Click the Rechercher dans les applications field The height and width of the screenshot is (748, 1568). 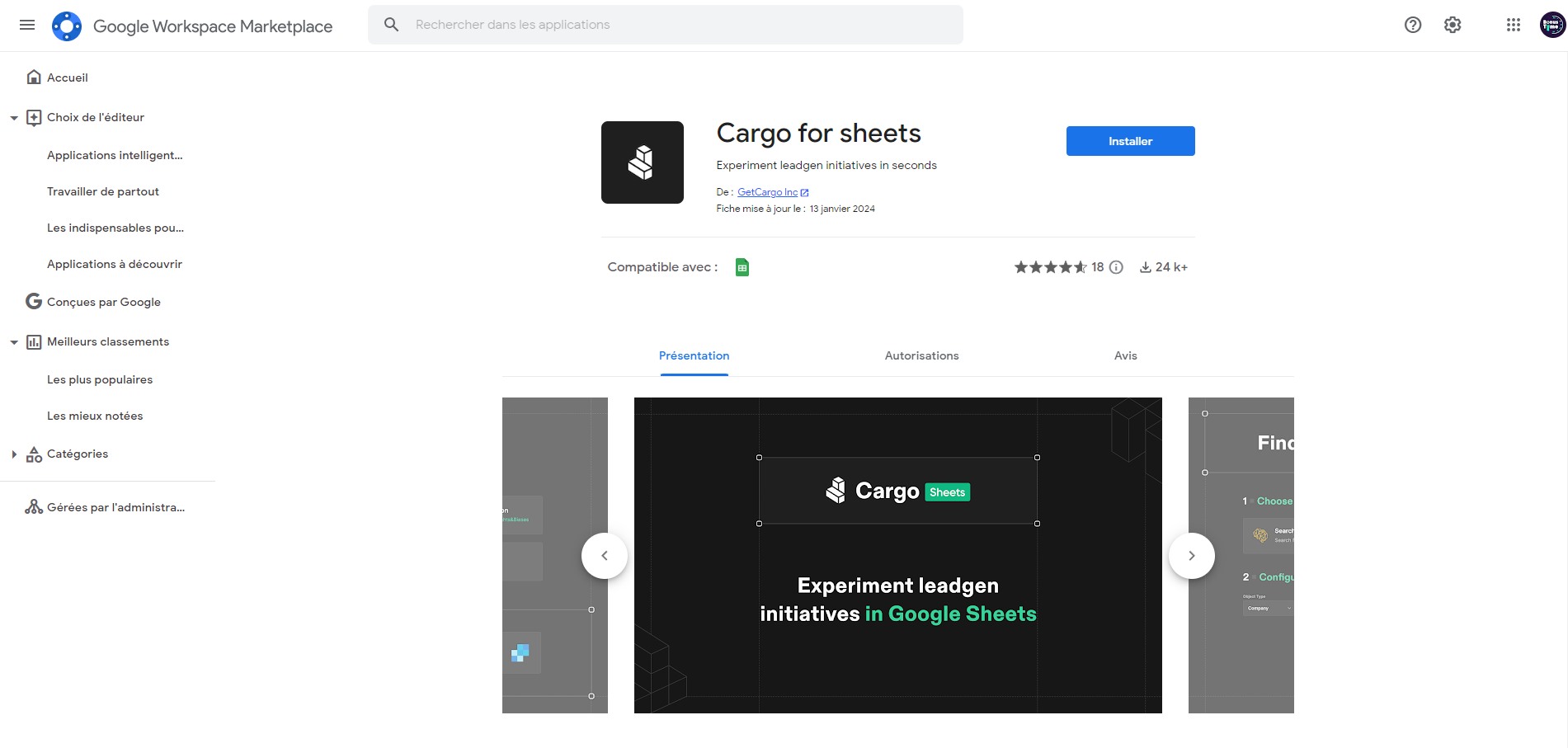[666, 25]
